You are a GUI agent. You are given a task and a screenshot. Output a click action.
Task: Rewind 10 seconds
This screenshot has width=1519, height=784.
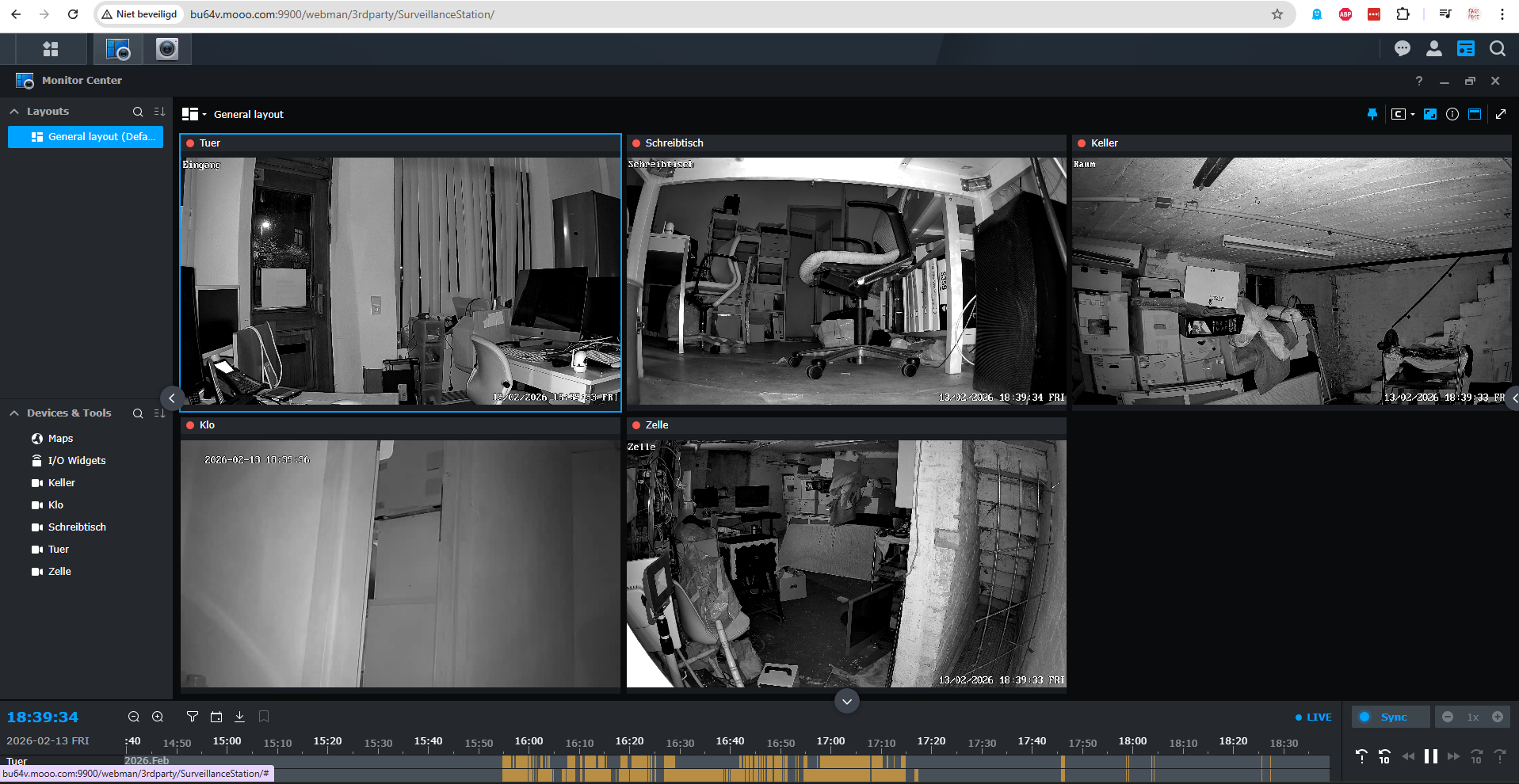(x=1384, y=756)
